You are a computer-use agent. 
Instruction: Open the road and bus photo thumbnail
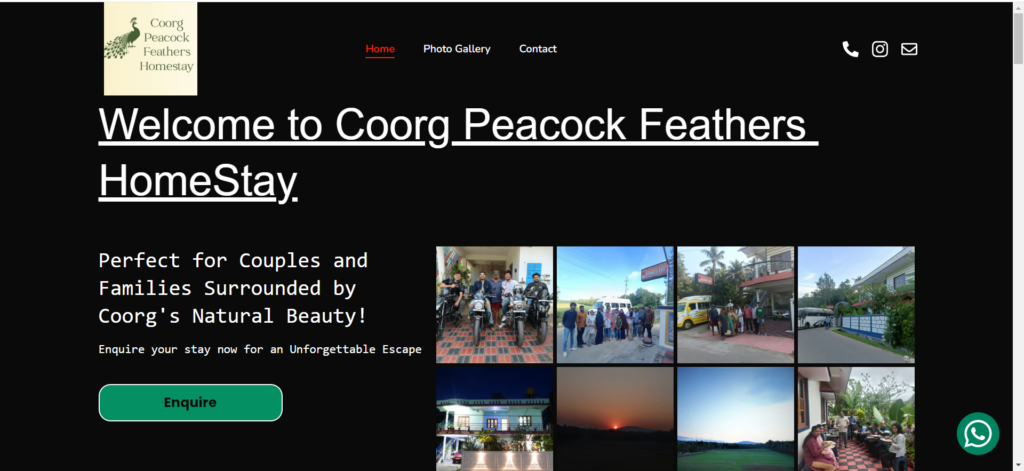[856, 304]
